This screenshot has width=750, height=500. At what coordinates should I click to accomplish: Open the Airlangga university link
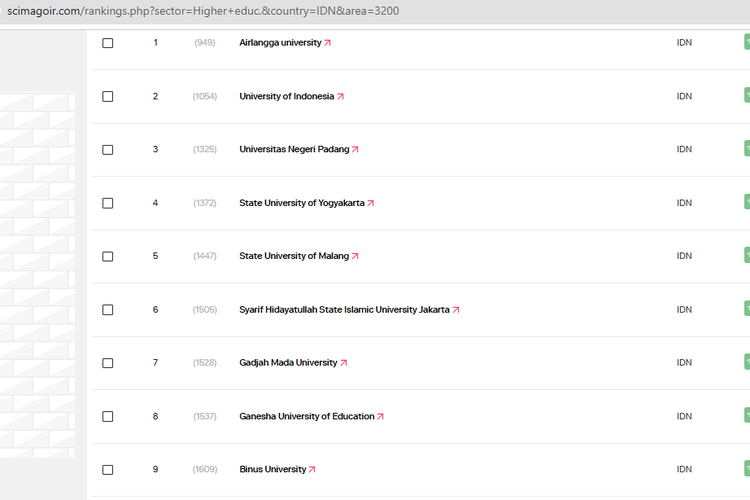pyautogui.click(x=280, y=43)
